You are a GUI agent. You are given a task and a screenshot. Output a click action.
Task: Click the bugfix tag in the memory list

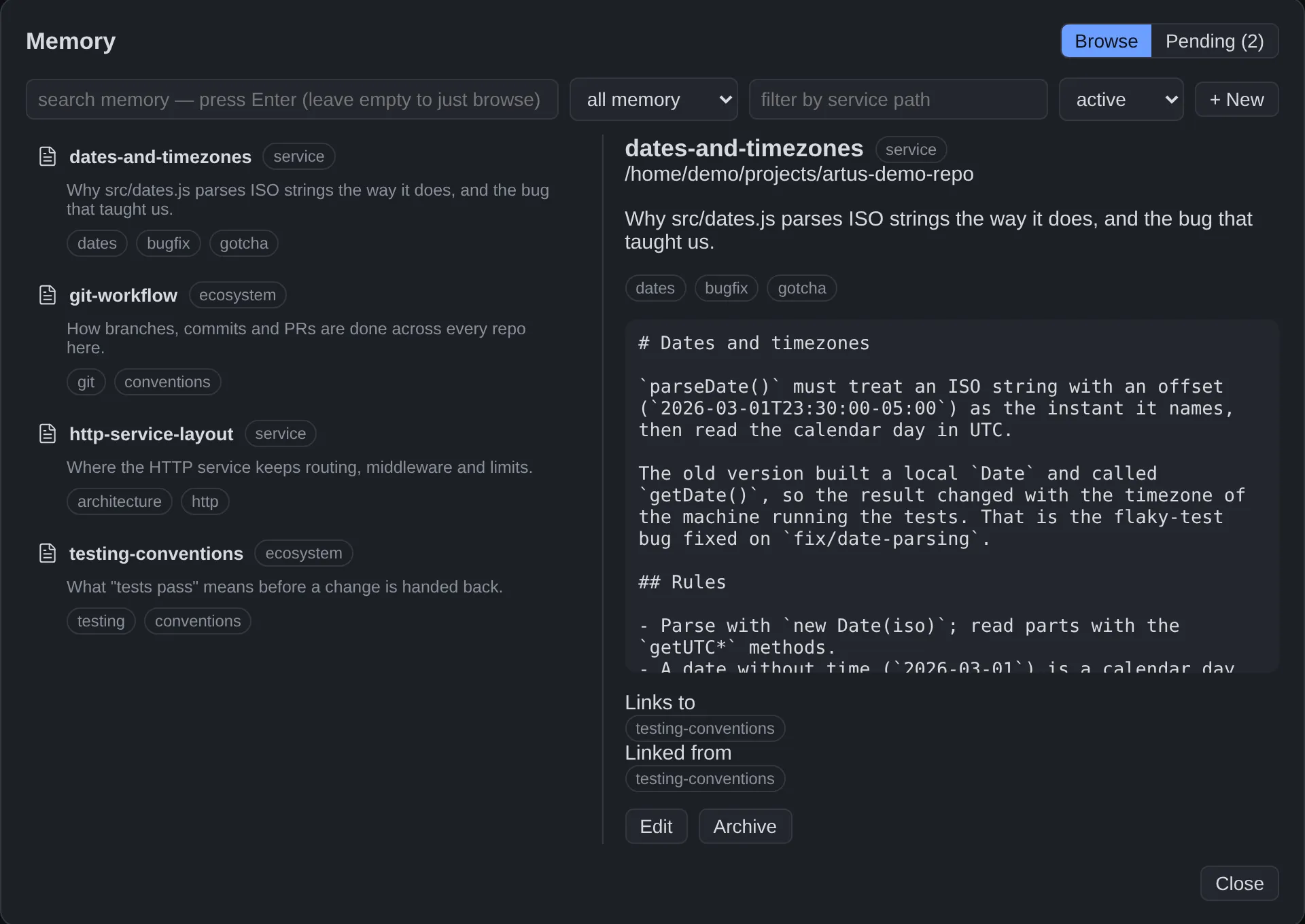click(169, 243)
